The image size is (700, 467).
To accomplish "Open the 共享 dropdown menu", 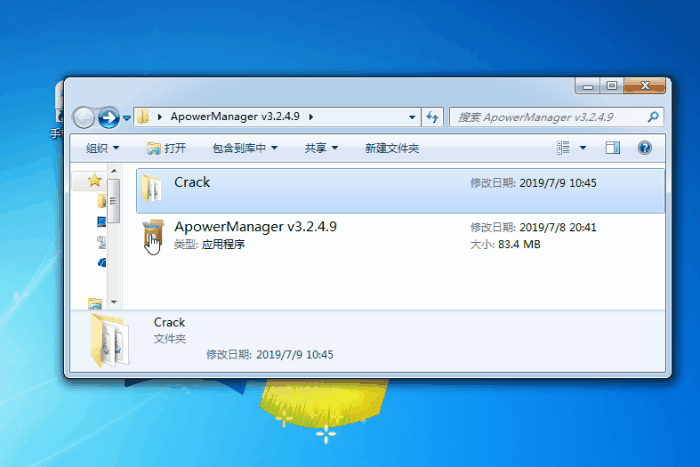I will point(321,148).
